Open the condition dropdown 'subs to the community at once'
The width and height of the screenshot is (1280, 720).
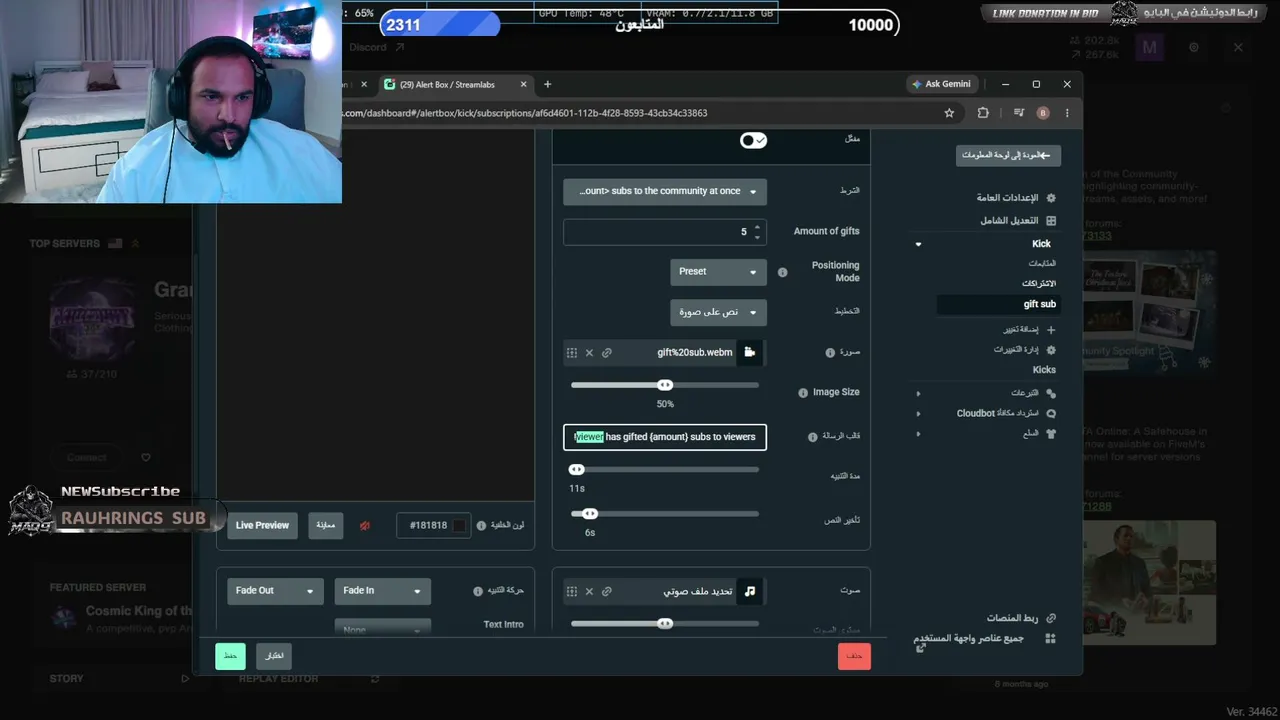click(x=665, y=191)
